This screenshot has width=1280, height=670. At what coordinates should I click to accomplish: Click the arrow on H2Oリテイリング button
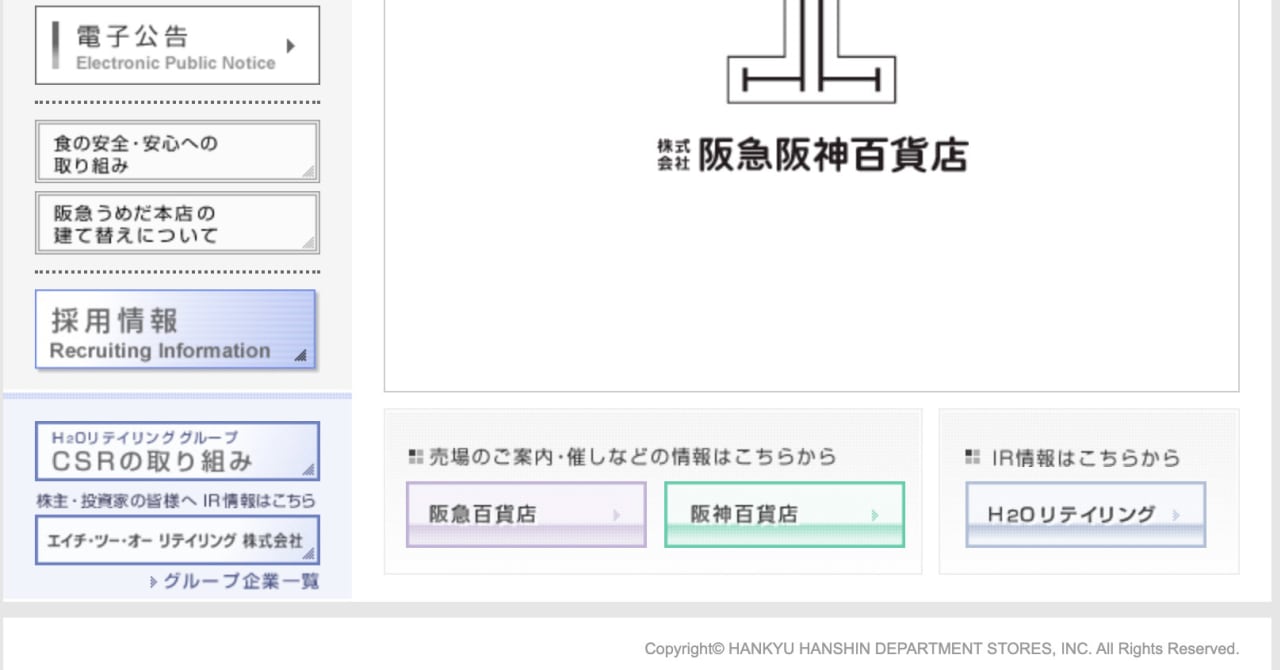pyautogui.click(x=1176, y=515)
